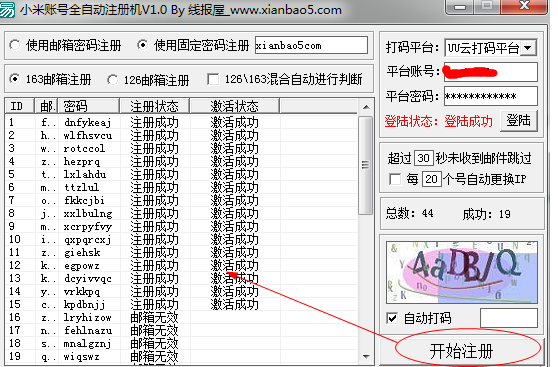Select row with password wlfhsvcu
558x367 pixels.
click(181, 136)
